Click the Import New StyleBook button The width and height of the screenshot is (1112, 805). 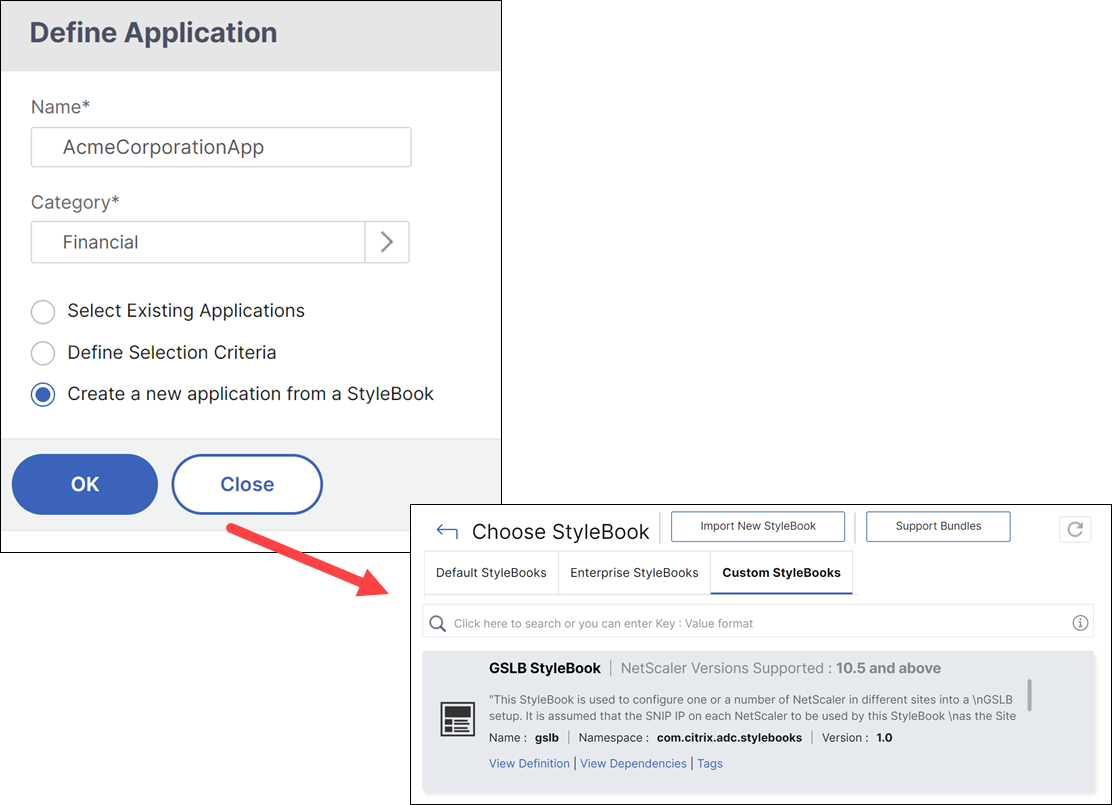tap(757, 526)
